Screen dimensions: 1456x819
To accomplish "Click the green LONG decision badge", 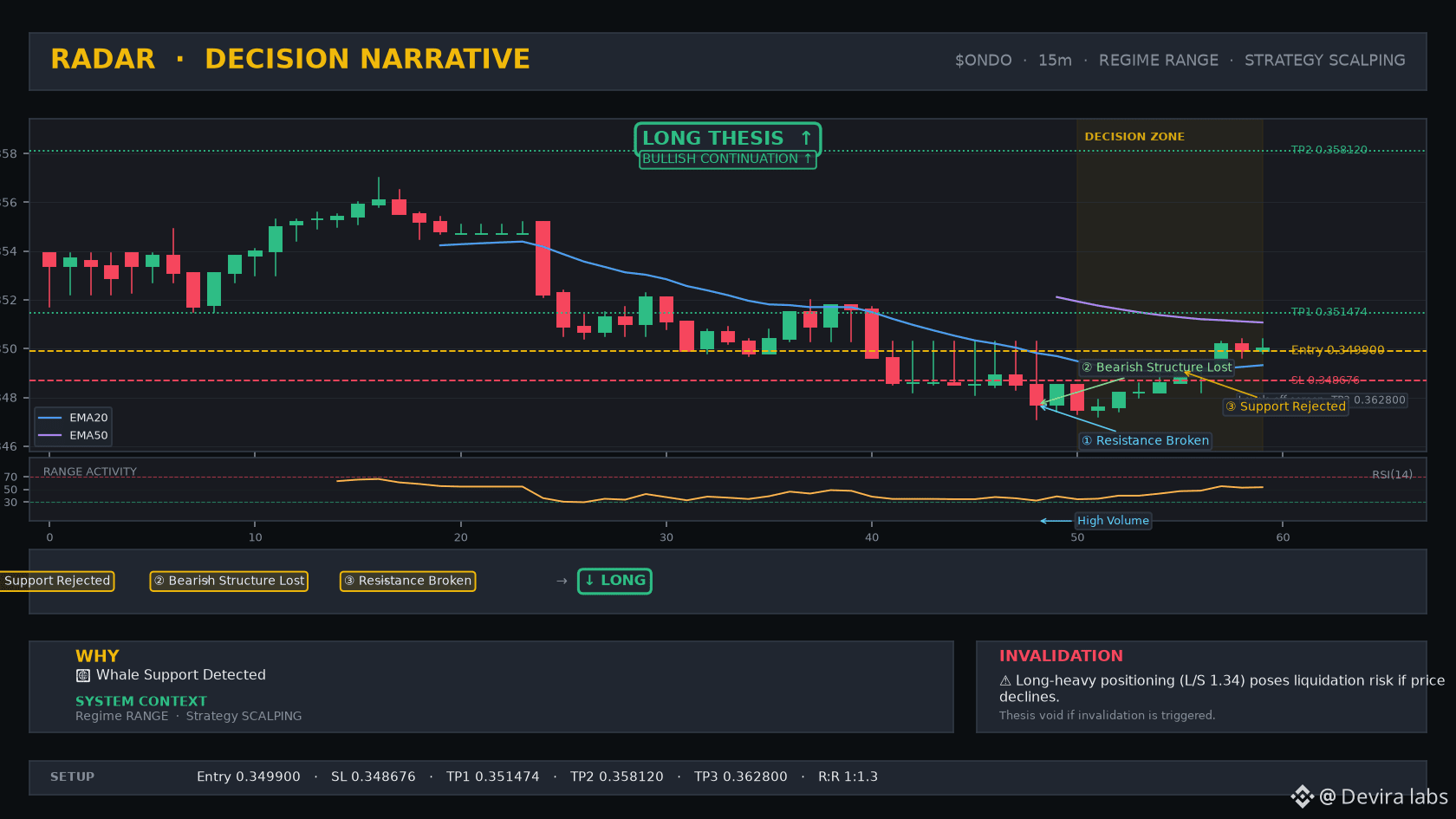I will 615,581.
